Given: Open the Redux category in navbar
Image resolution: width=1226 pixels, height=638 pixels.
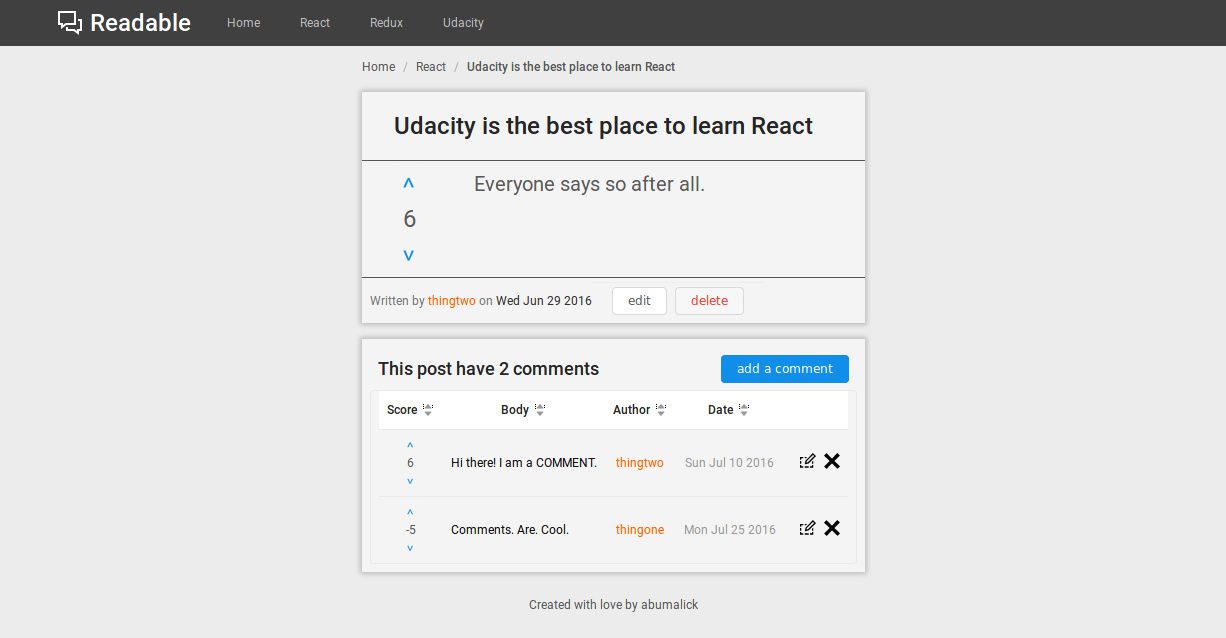Looking at the screenshot, I should [386, 23].
